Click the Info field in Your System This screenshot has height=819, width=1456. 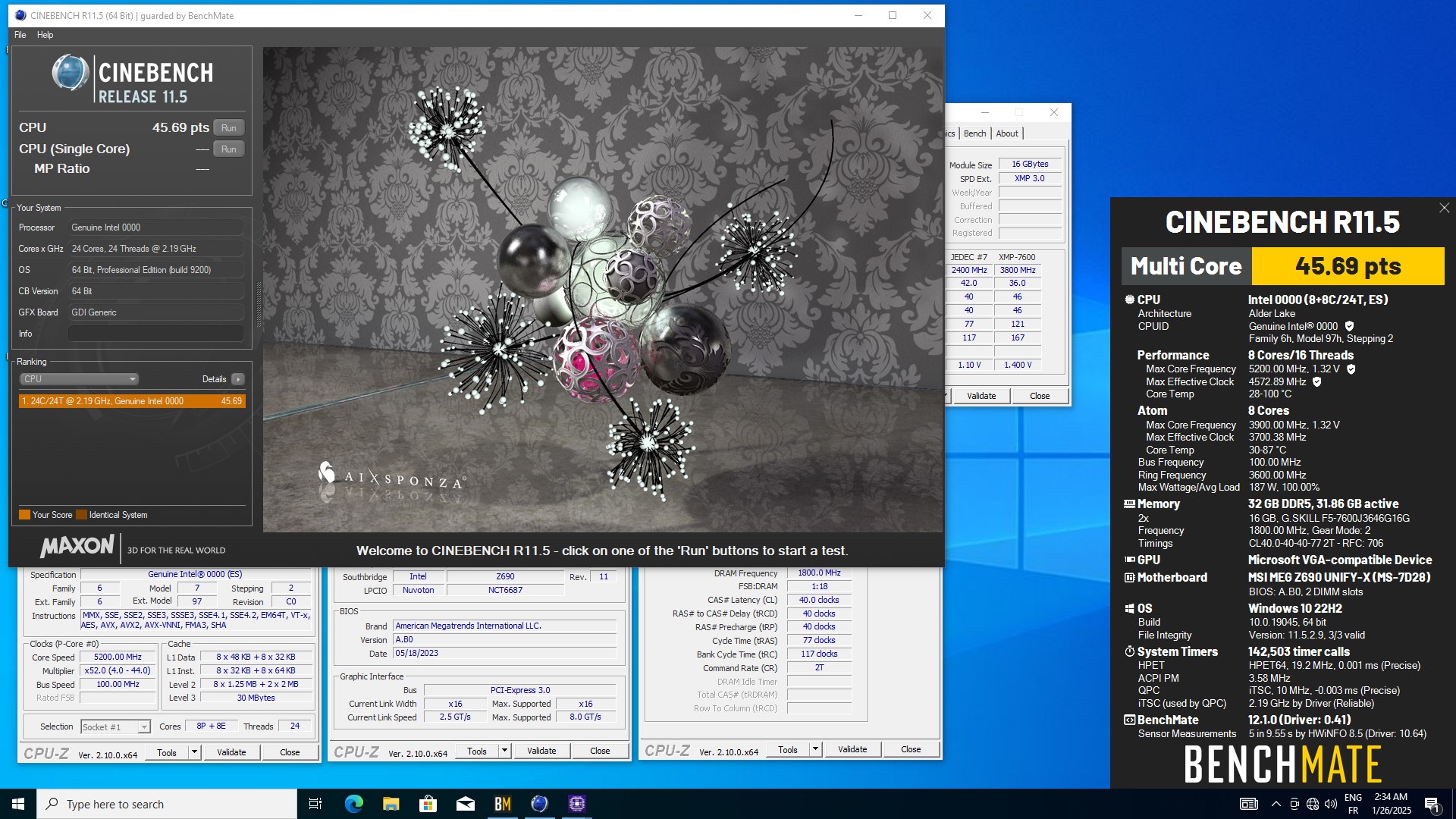point(156,334)
